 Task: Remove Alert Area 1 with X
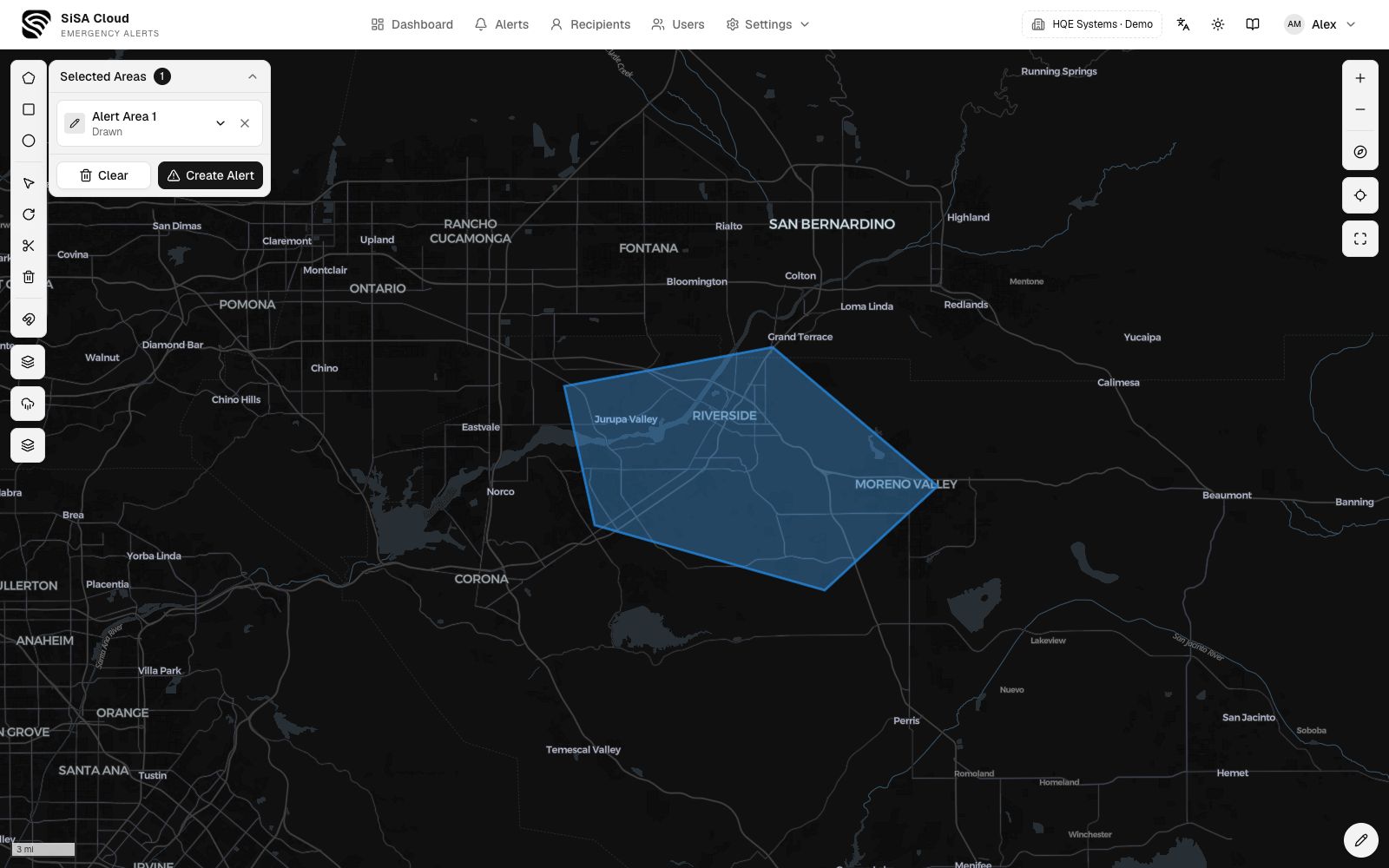click(245, 123)
